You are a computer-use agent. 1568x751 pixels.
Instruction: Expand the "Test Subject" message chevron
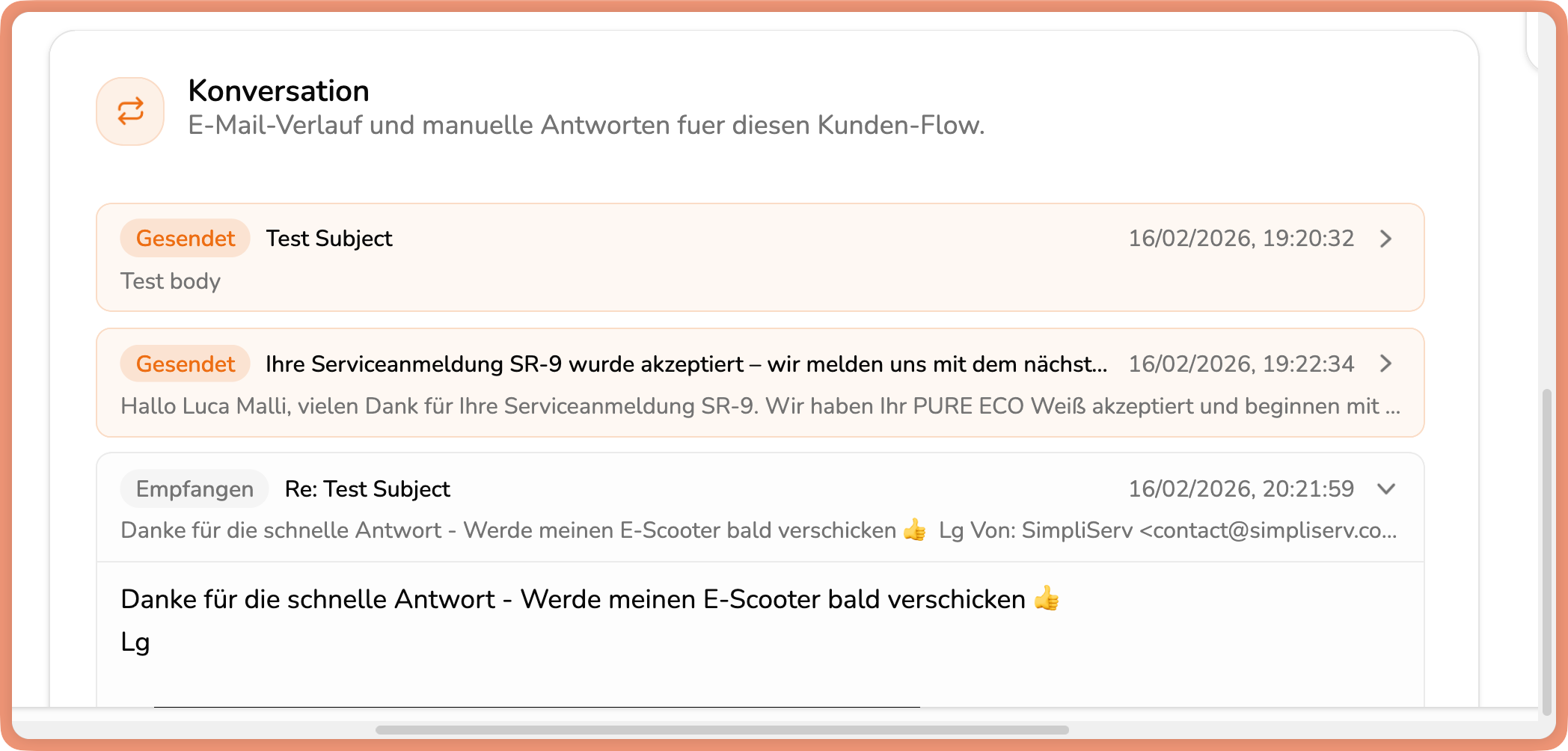pos(1386,239)
